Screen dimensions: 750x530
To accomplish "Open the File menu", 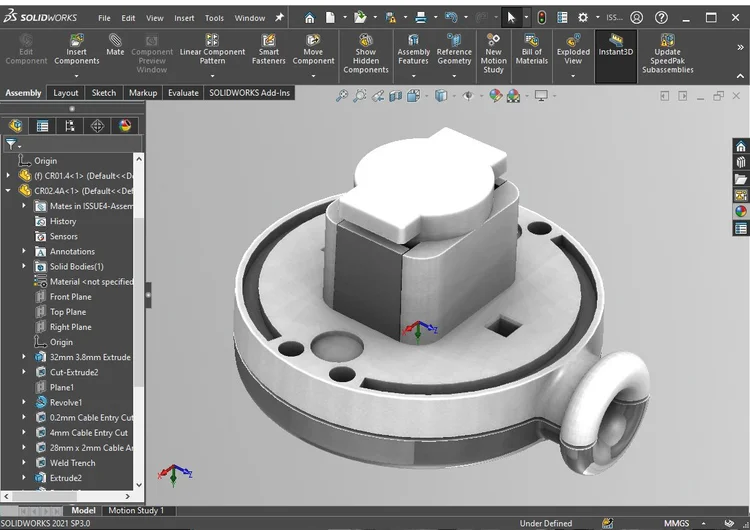I will click(x=104, y=18).
